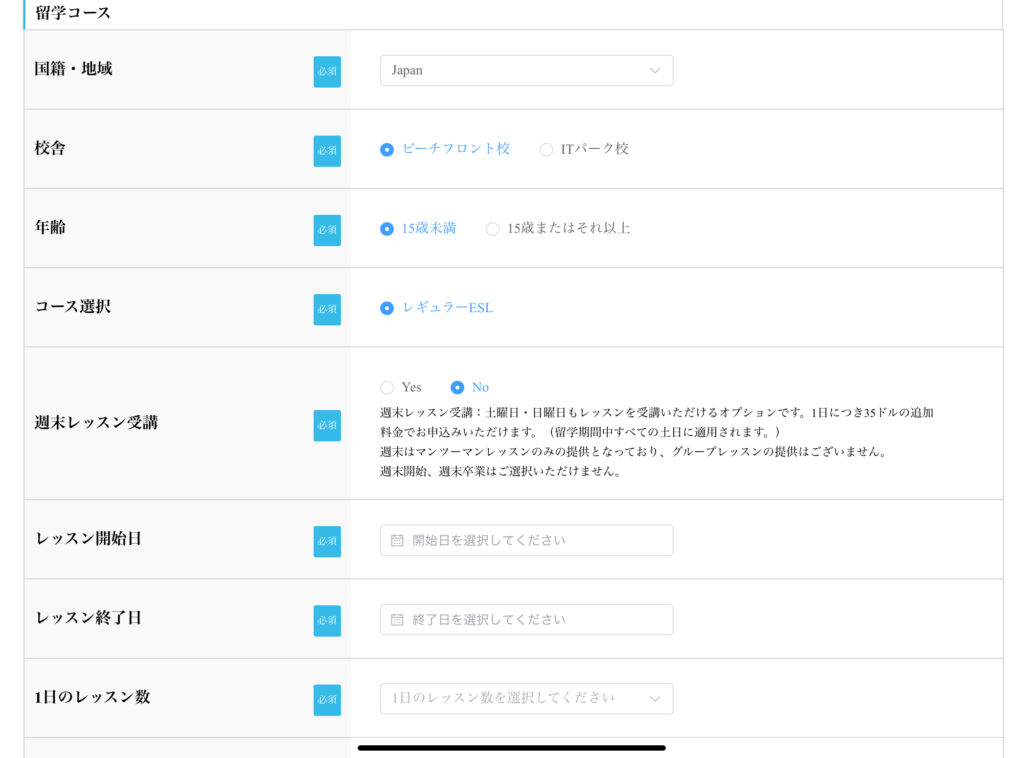Expand the 1日のレッスン数 dropdown
Viewport: 1024px width, 758px height.
pyautogui.click(x=526, y=698)
